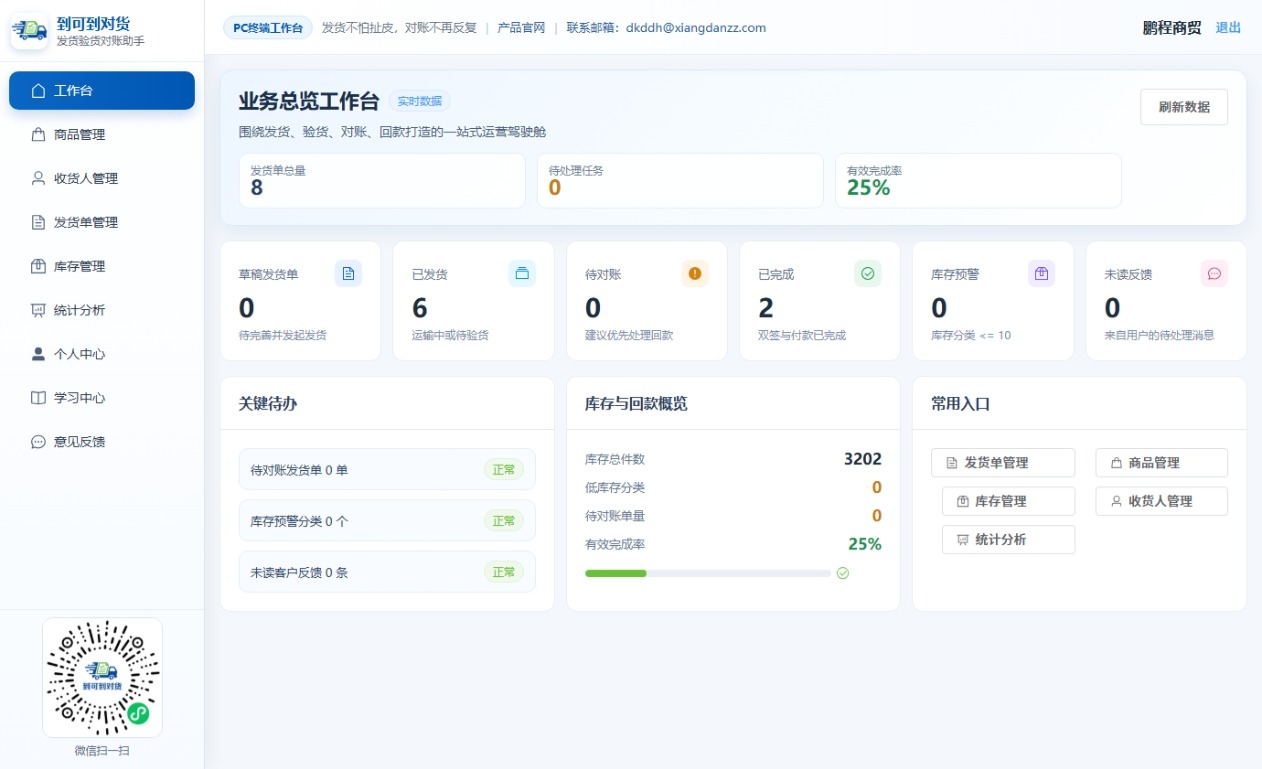Go to 收货人管理 in the sidebar
This screenshot has width=1262, height=769.
102,179
